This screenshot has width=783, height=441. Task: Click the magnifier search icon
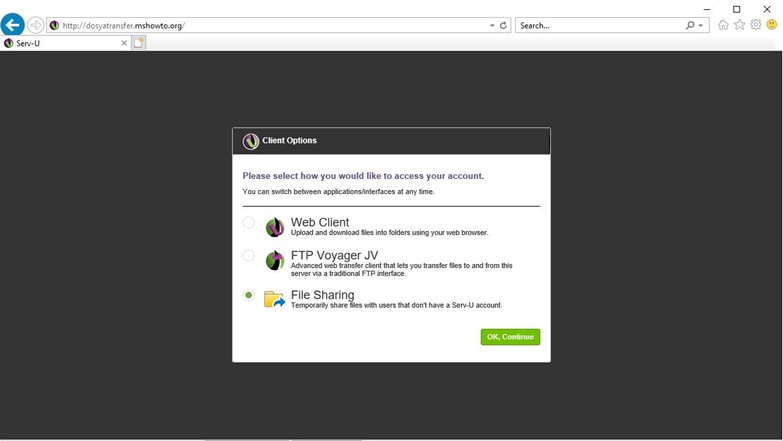click(690, 25)
